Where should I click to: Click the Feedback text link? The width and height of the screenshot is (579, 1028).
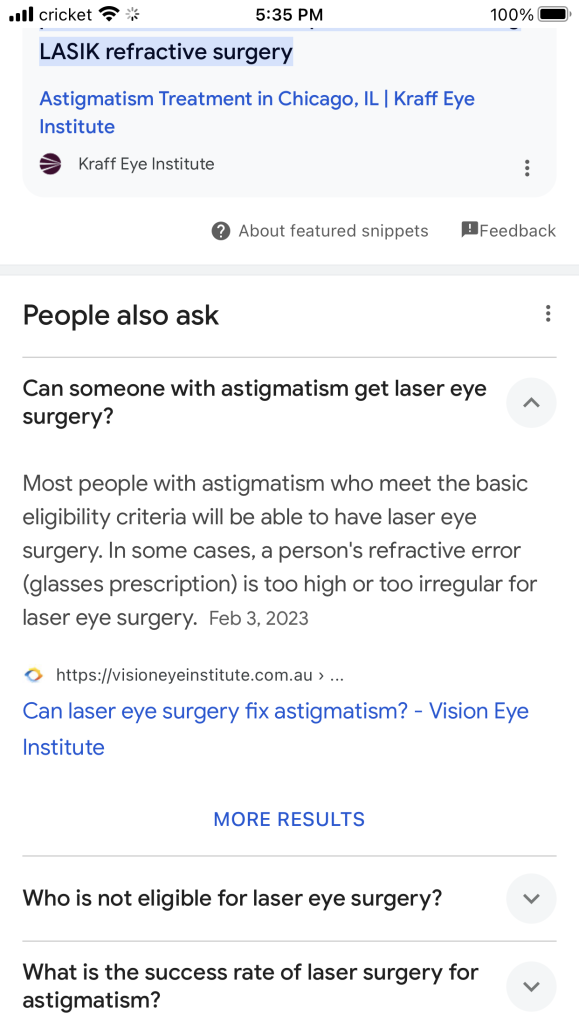point(517,231)
